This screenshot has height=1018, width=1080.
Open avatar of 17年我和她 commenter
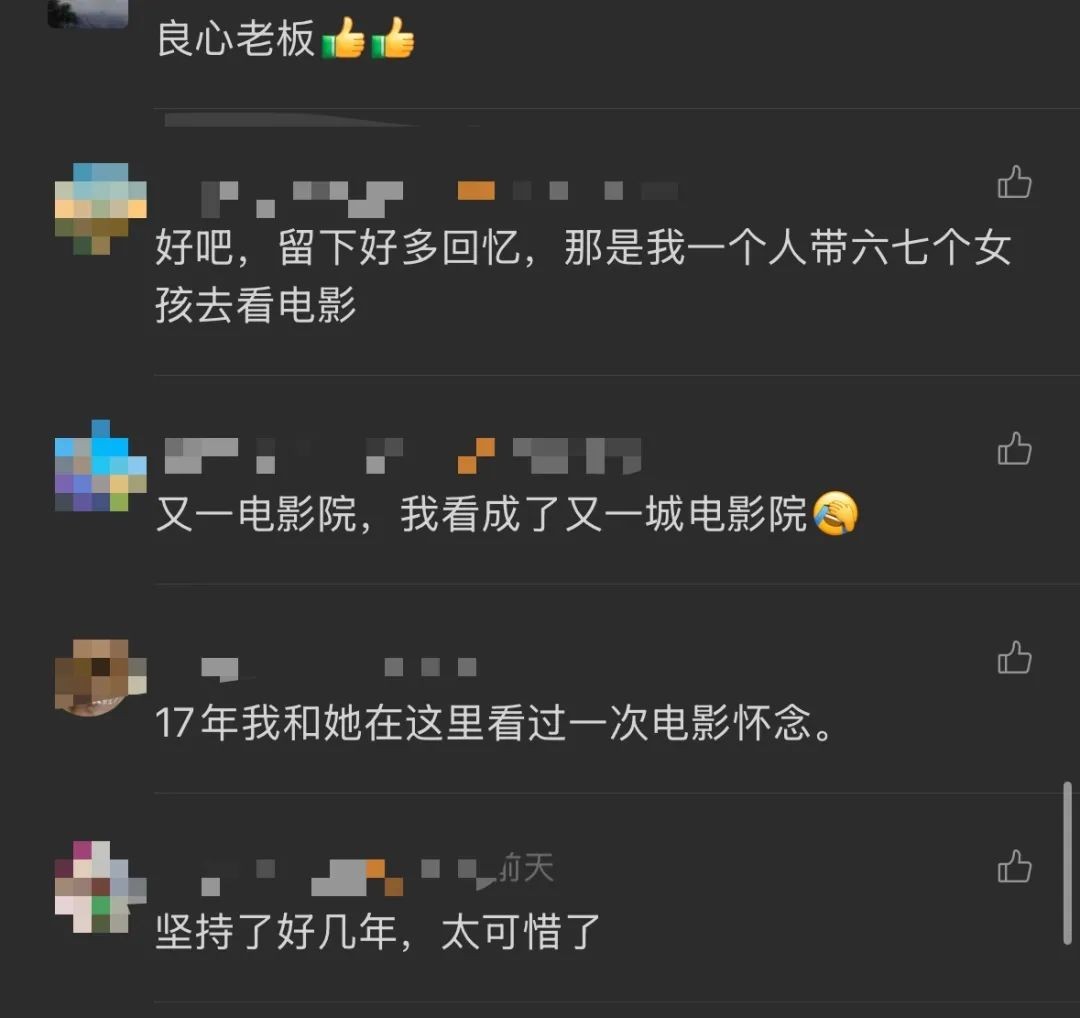101,677
